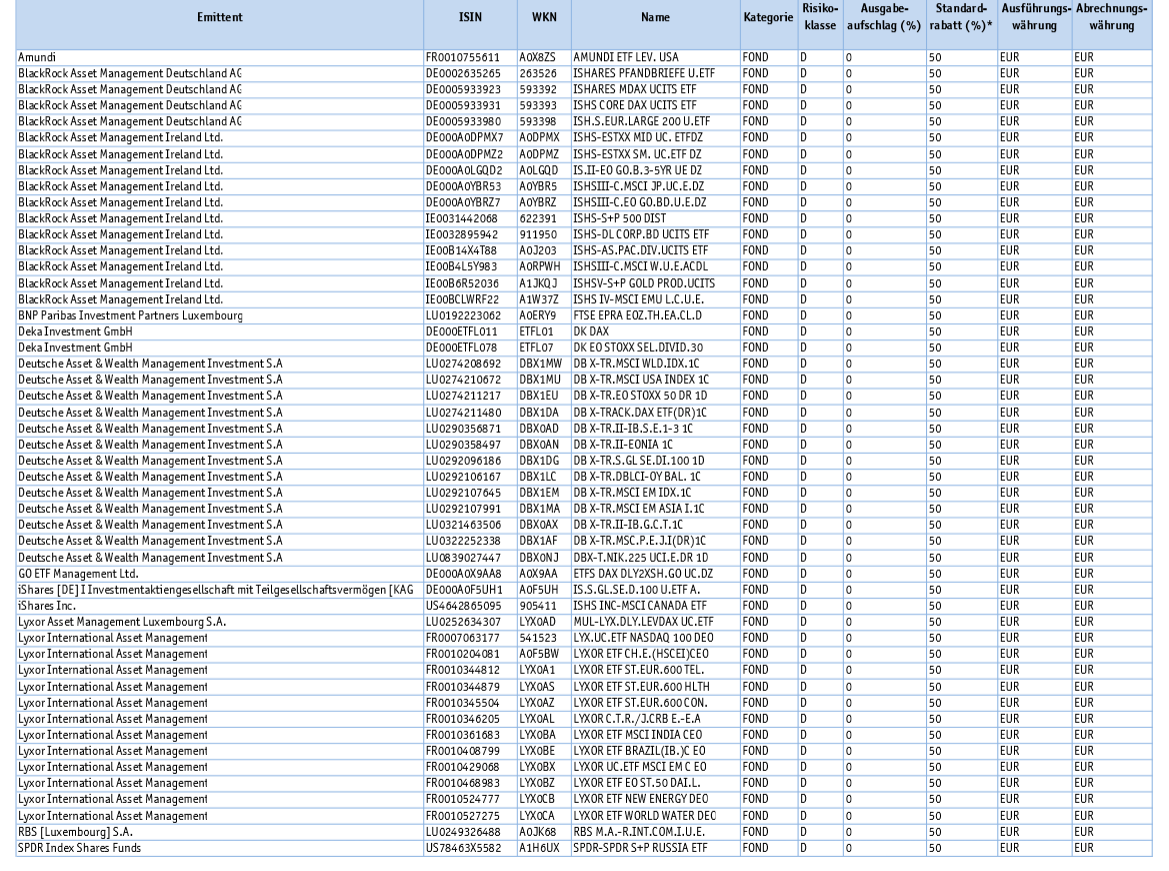Select WKN 593393 cell
The image size is (1169, 871).
pos(544,105)
